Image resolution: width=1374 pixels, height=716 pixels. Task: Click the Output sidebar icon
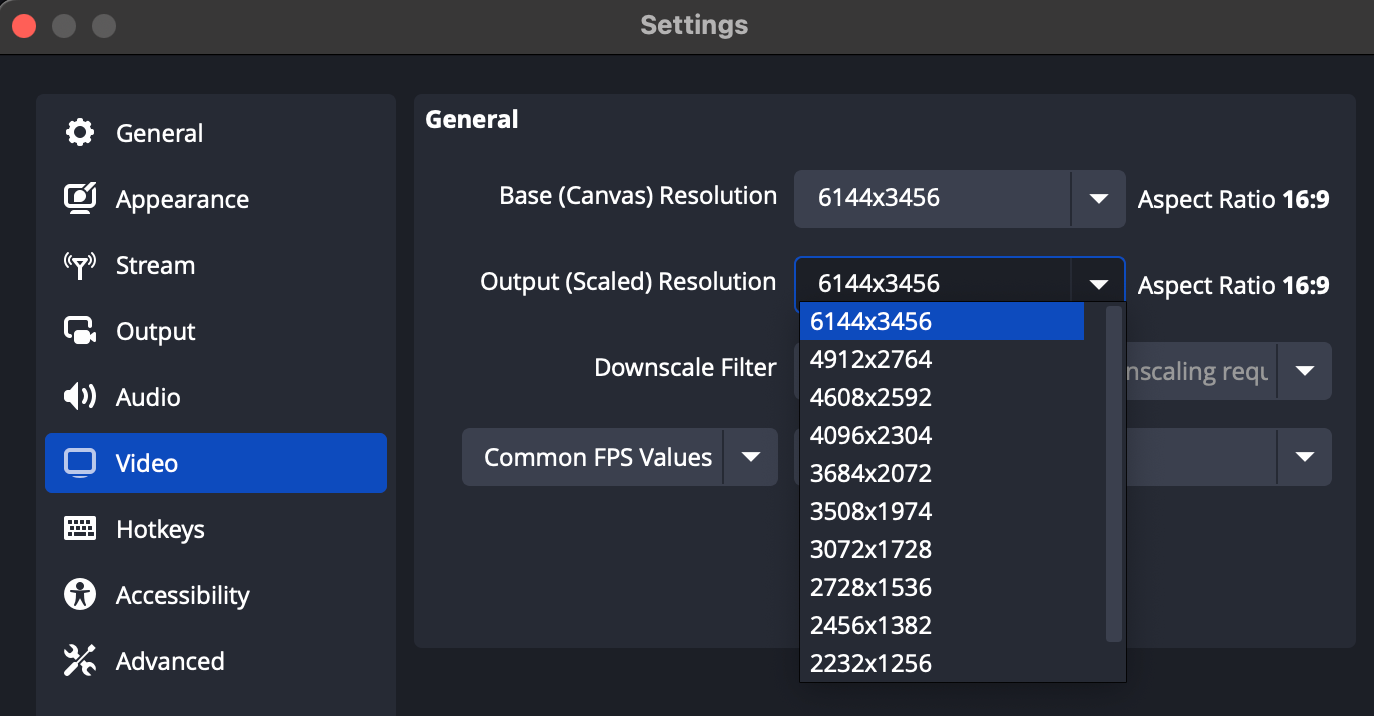click(x=80, y=331)
